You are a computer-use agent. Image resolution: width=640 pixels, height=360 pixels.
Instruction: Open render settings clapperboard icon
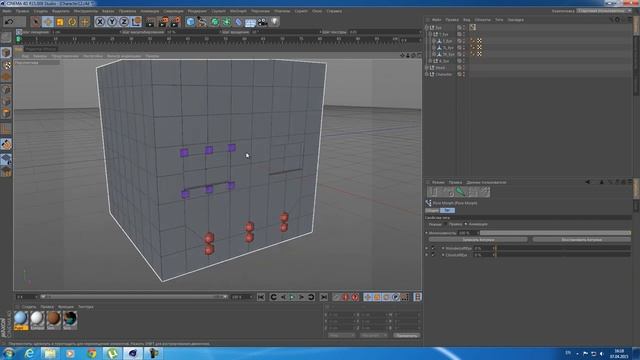[176, 22]
